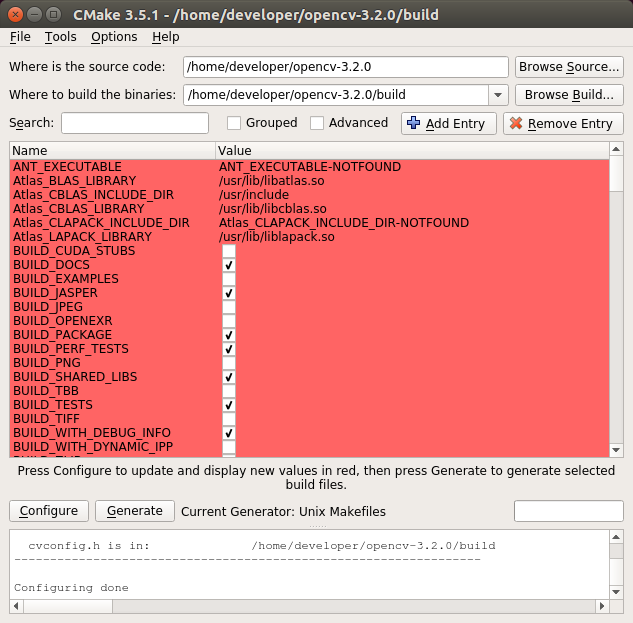Click the progress bar beside Current Generator
This screenshot has width=633, height=623.
[x=568, y=511]
